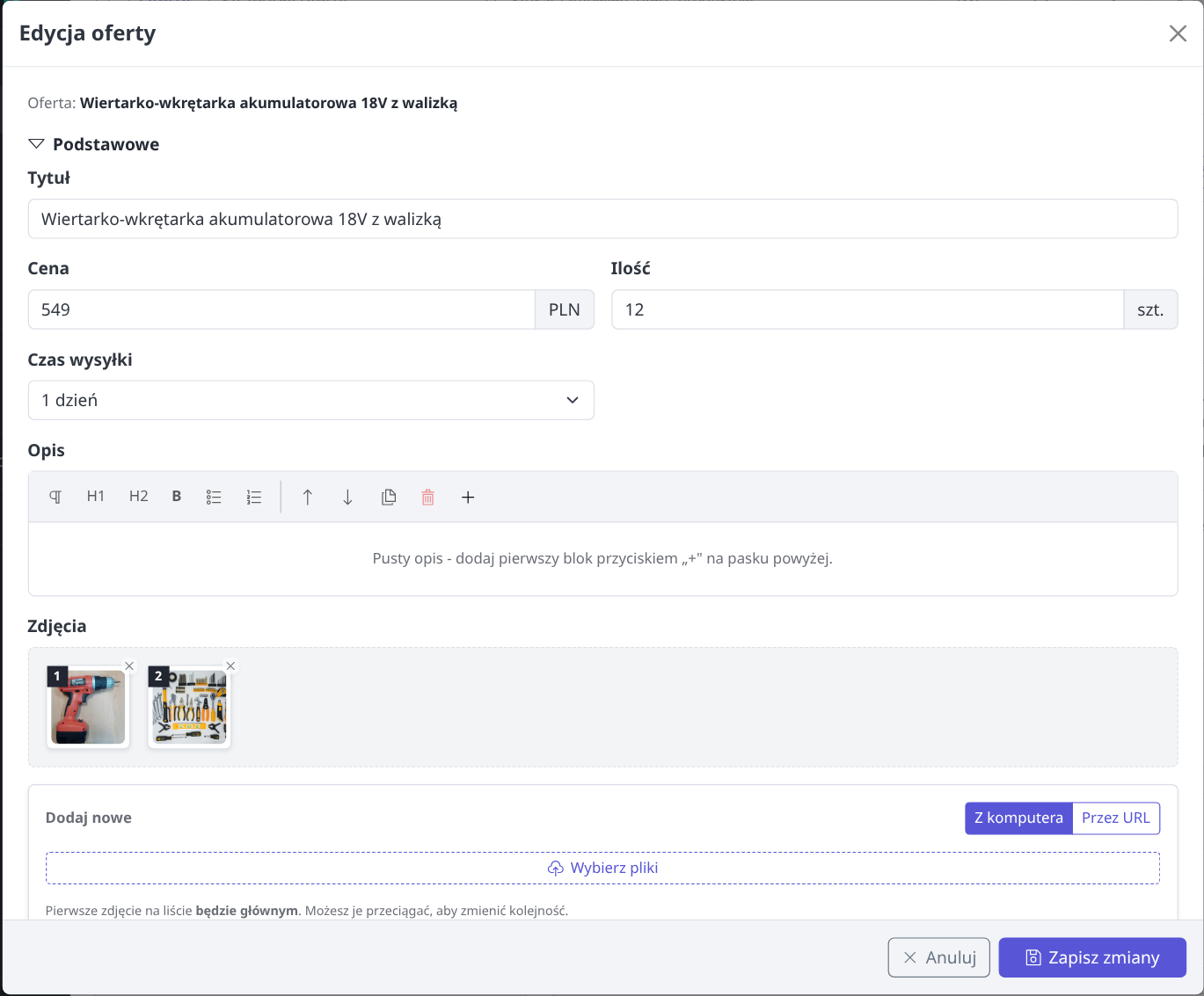This screenshot has width=1204, height=996.
Task: Add an H1 heading block
Action: click(96, 497)
